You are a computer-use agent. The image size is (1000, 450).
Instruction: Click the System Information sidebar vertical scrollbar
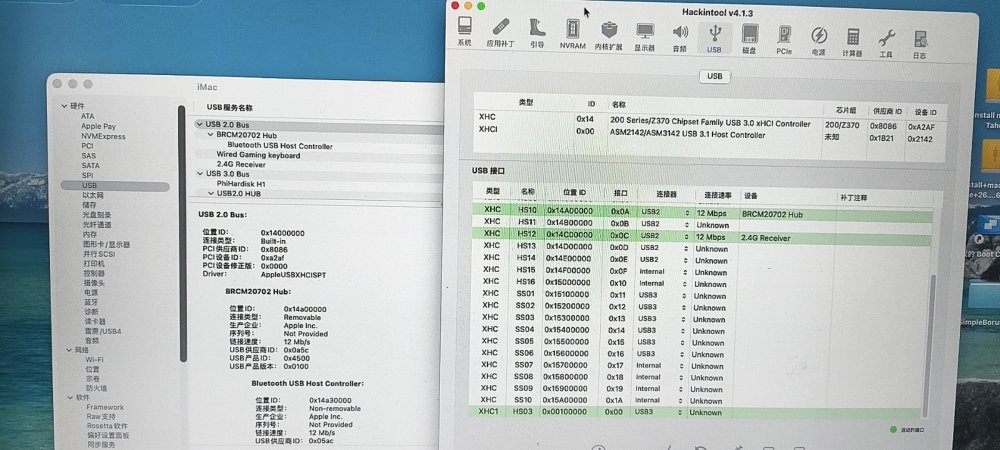pyautogui.click(x=182, y=233)
